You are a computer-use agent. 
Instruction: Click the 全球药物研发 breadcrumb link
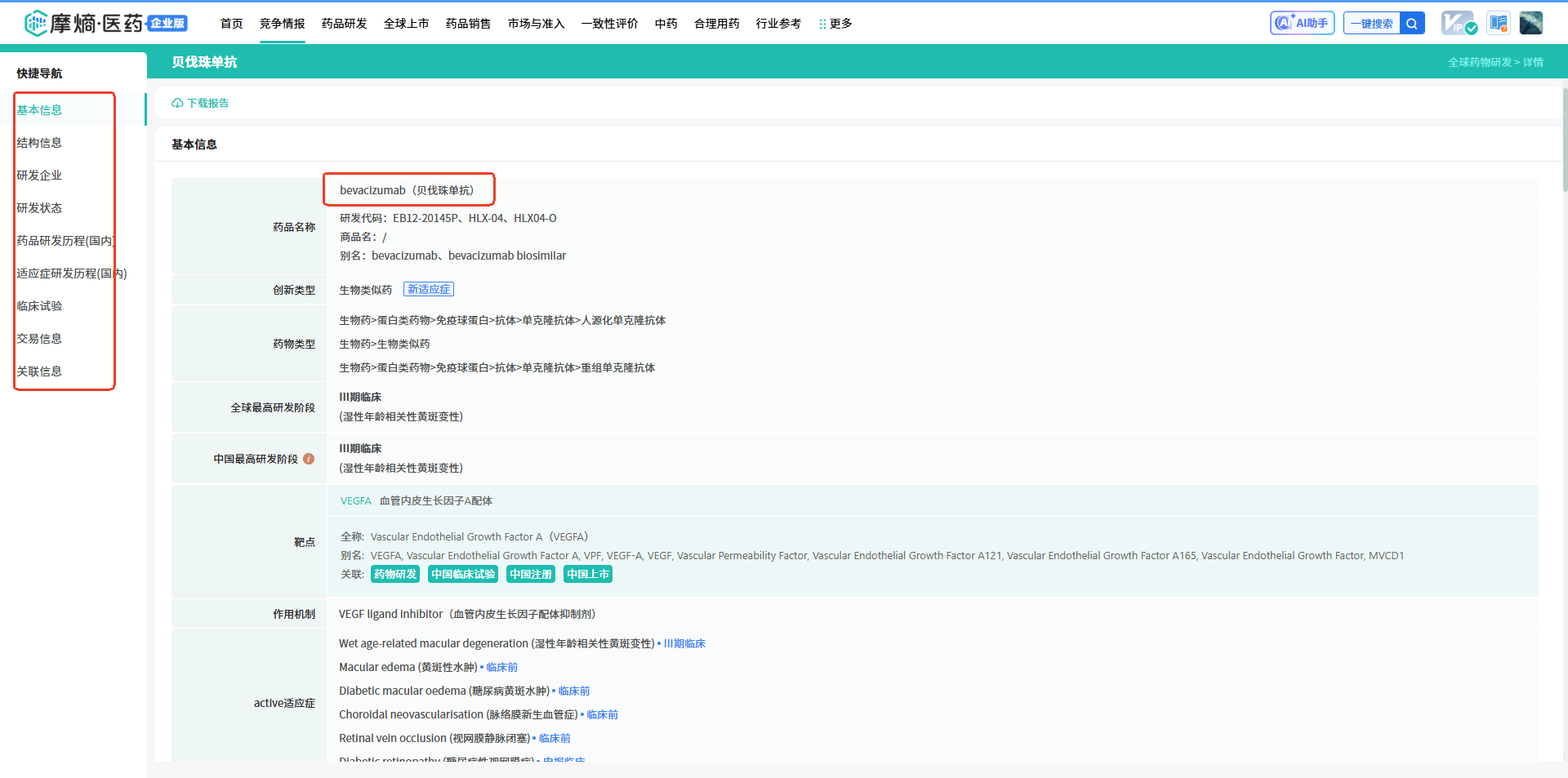point(1480,62)
